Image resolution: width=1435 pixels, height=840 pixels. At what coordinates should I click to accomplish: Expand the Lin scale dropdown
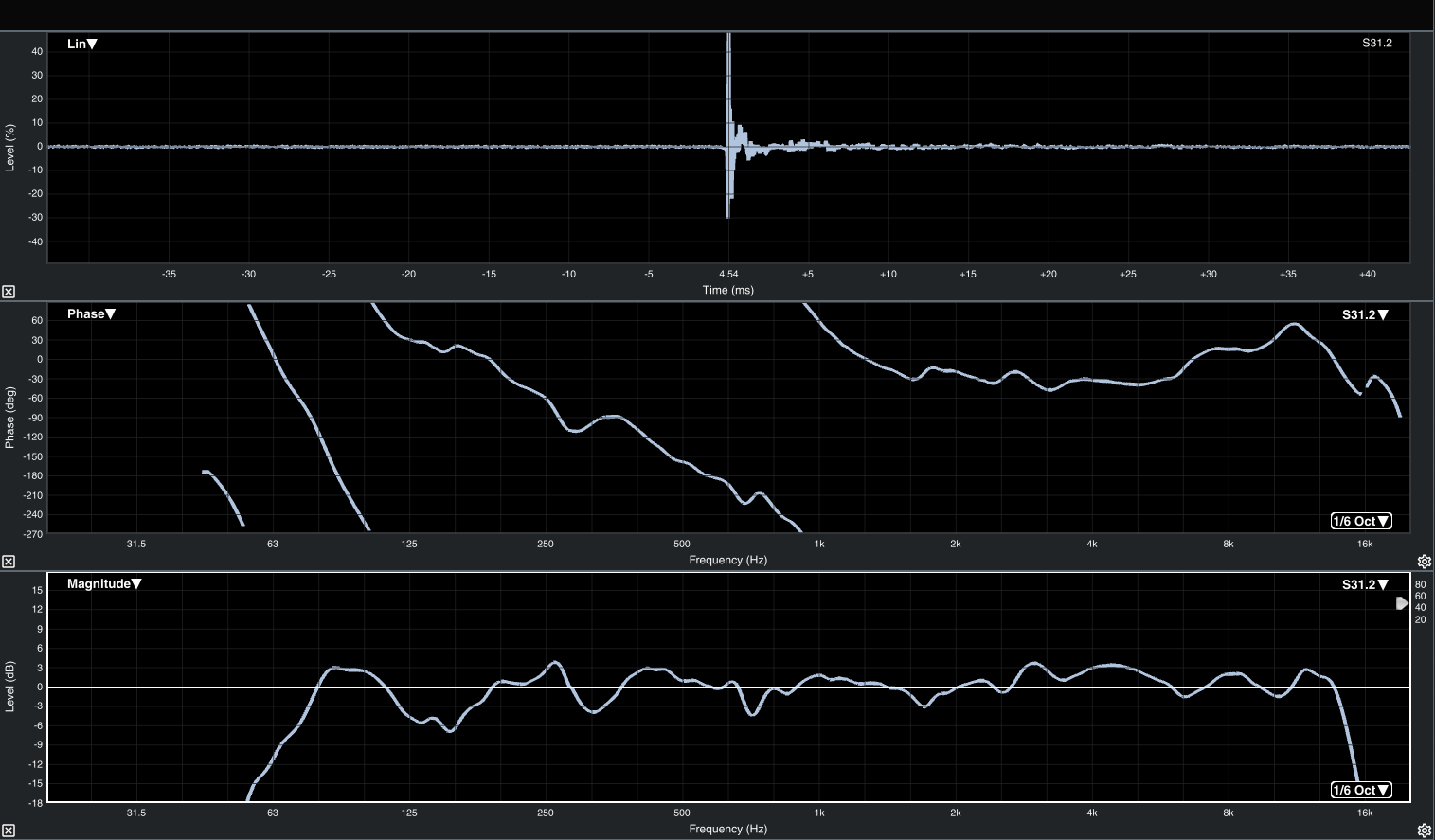82,44
